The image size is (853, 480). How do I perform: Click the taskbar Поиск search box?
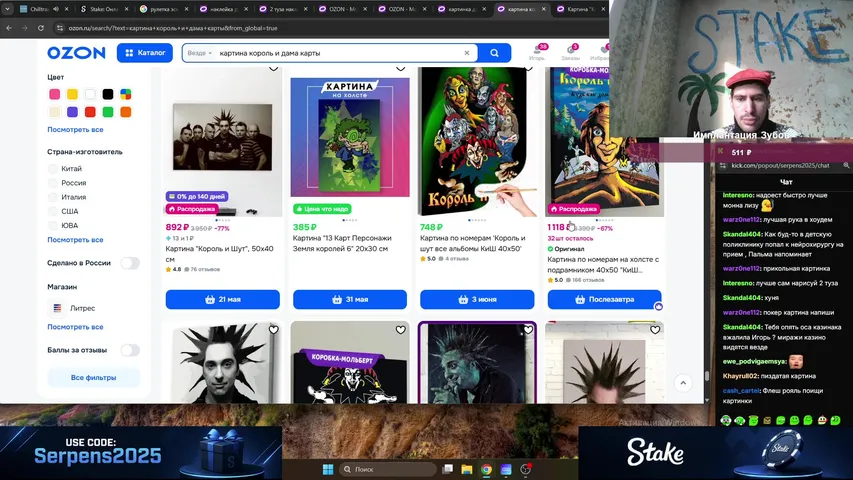point(387,469)
